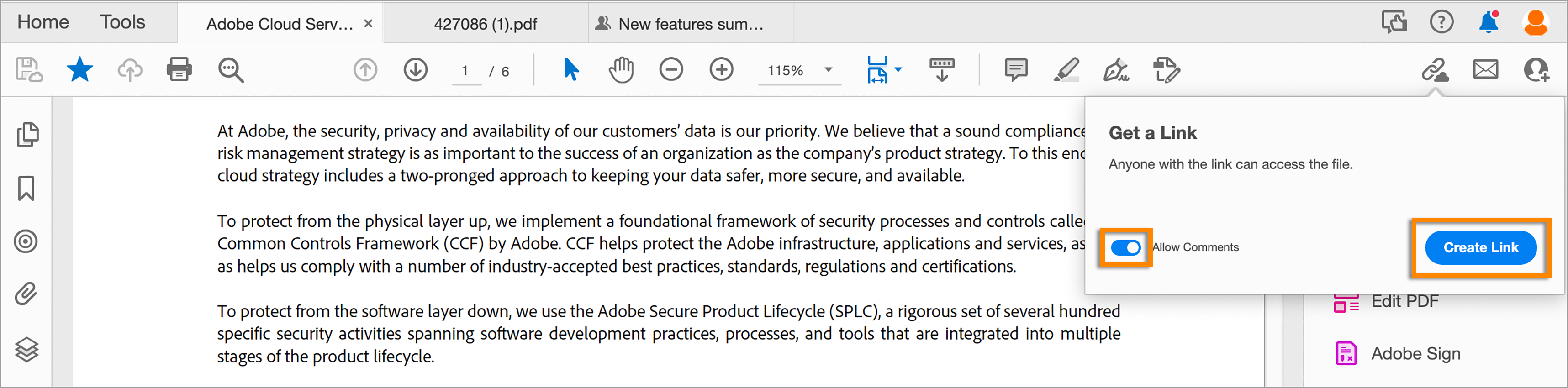Open the Layers side panel
The width and height of the screenshot is (1568, 388).
coord(26,349)
